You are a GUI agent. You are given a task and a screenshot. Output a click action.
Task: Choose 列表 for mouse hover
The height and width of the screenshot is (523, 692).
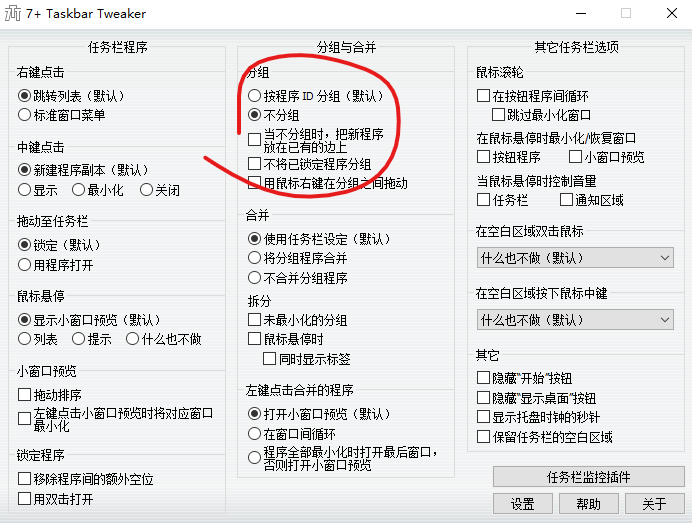click(x=25, y=339)
